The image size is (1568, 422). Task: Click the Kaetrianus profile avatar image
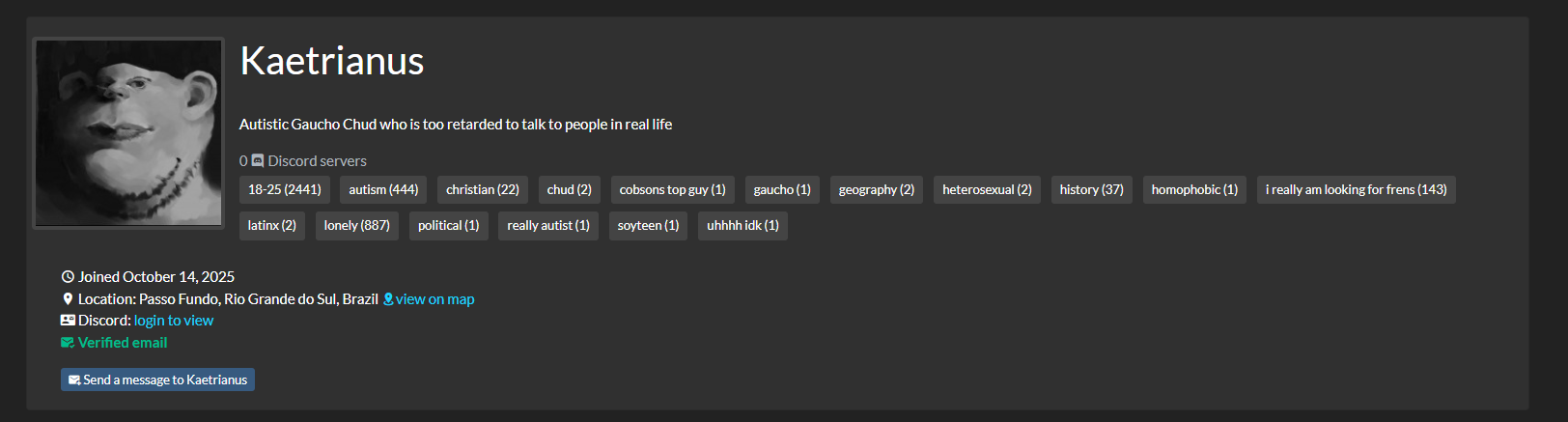click(128, 132)
